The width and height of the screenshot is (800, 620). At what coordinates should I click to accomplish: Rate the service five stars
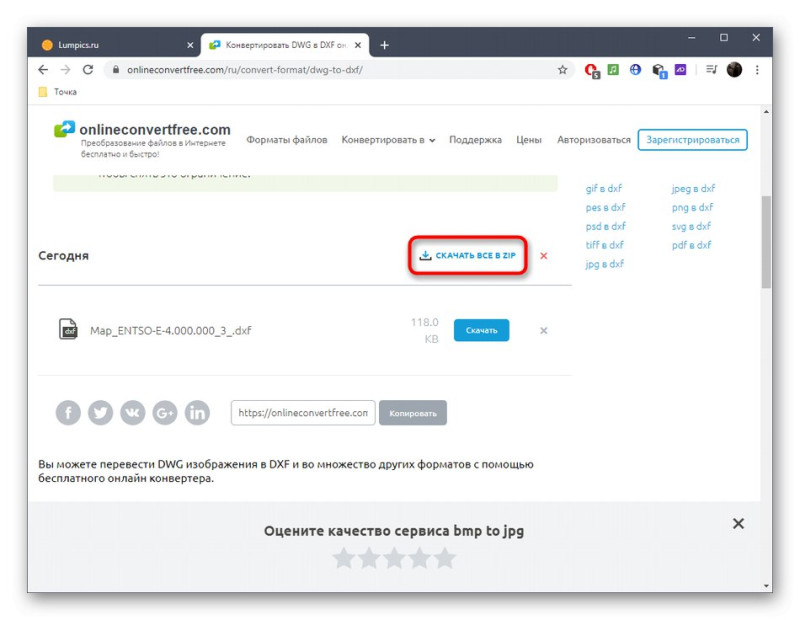[445, 558]
